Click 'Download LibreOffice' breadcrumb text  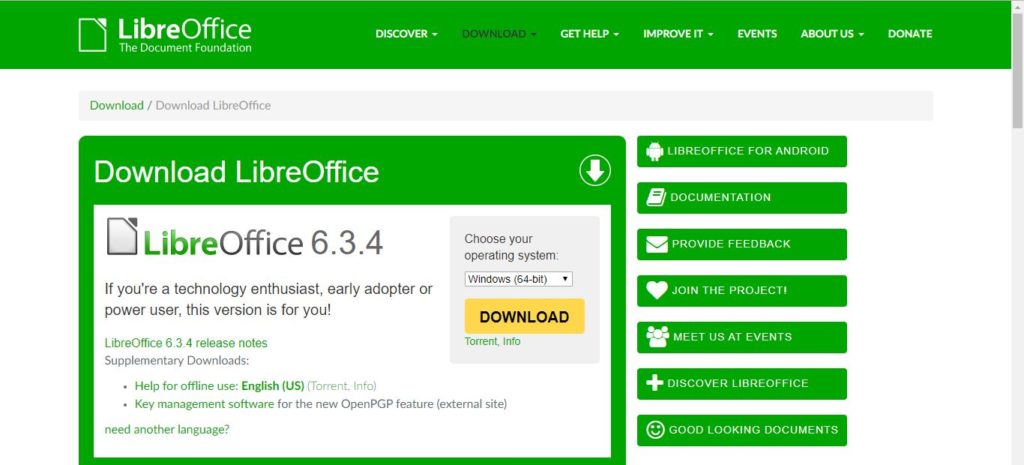[x=213, y=105]
